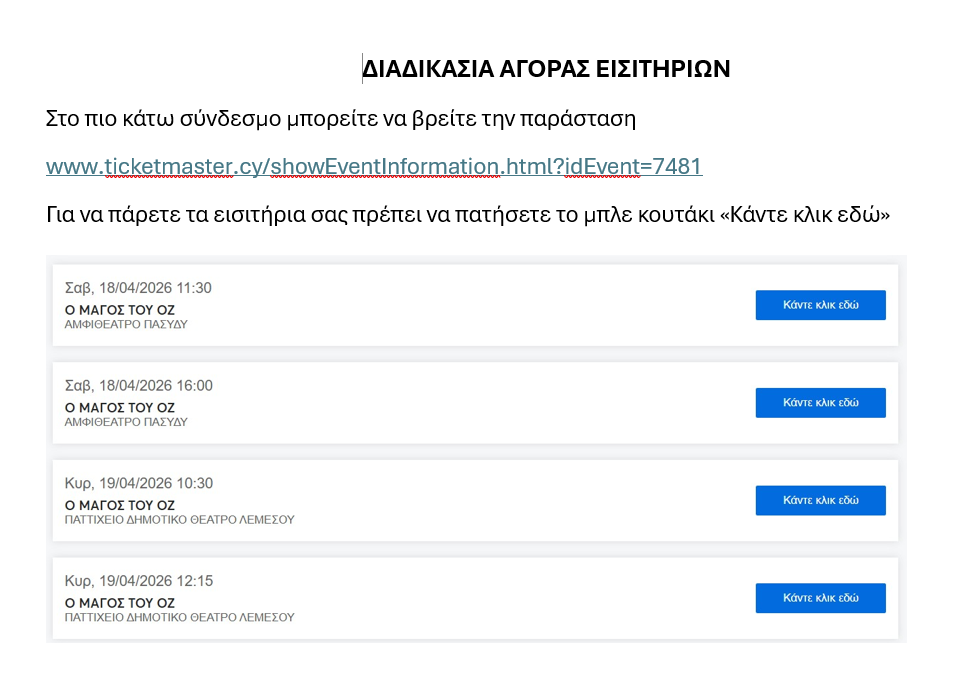Click the Pattichio Limassol theatre venue in 12:15 card
Screen dimensions: 954x682
(x=179, y=617)
